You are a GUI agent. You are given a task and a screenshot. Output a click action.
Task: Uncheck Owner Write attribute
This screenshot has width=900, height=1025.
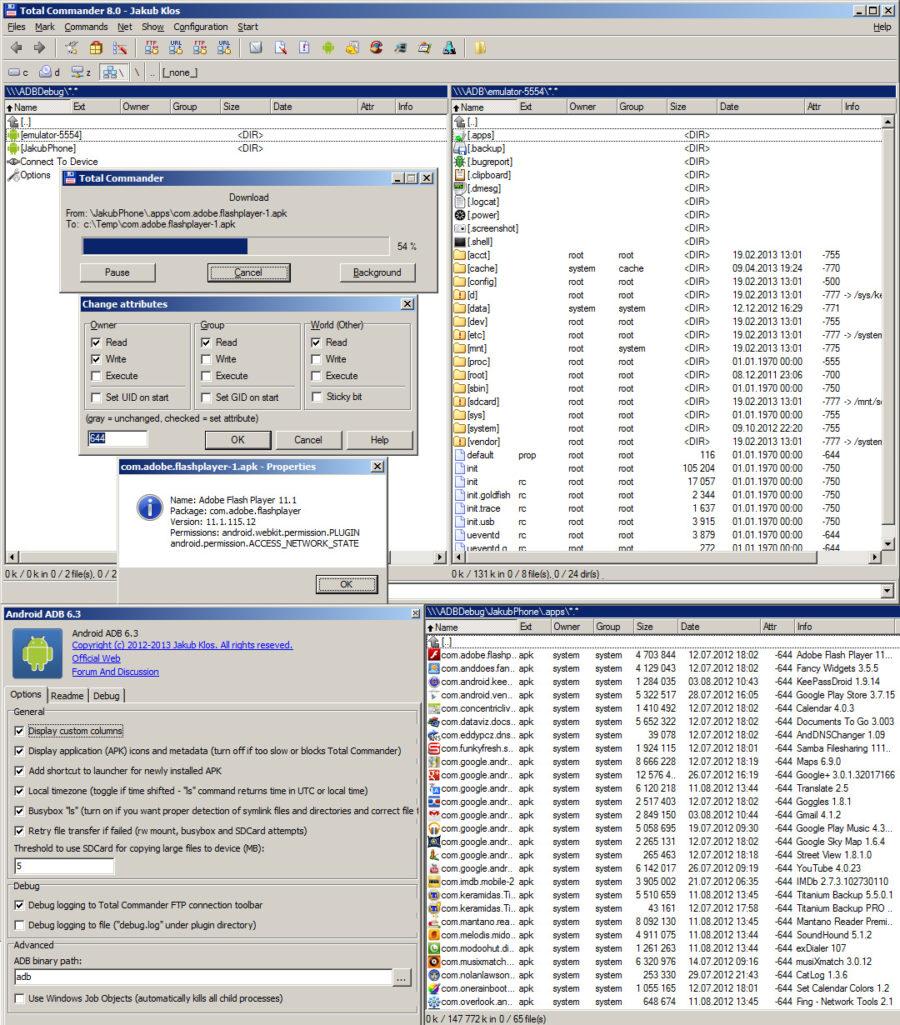[96, 359]
